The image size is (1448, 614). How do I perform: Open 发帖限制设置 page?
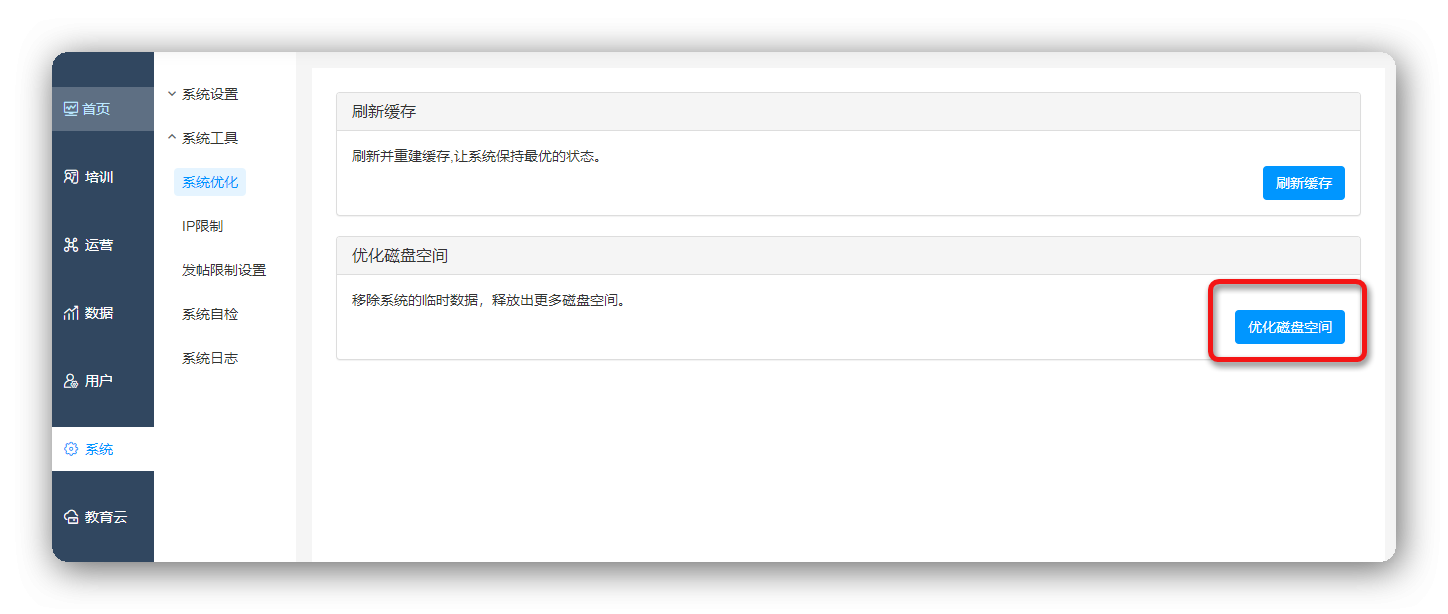[224, 270]
